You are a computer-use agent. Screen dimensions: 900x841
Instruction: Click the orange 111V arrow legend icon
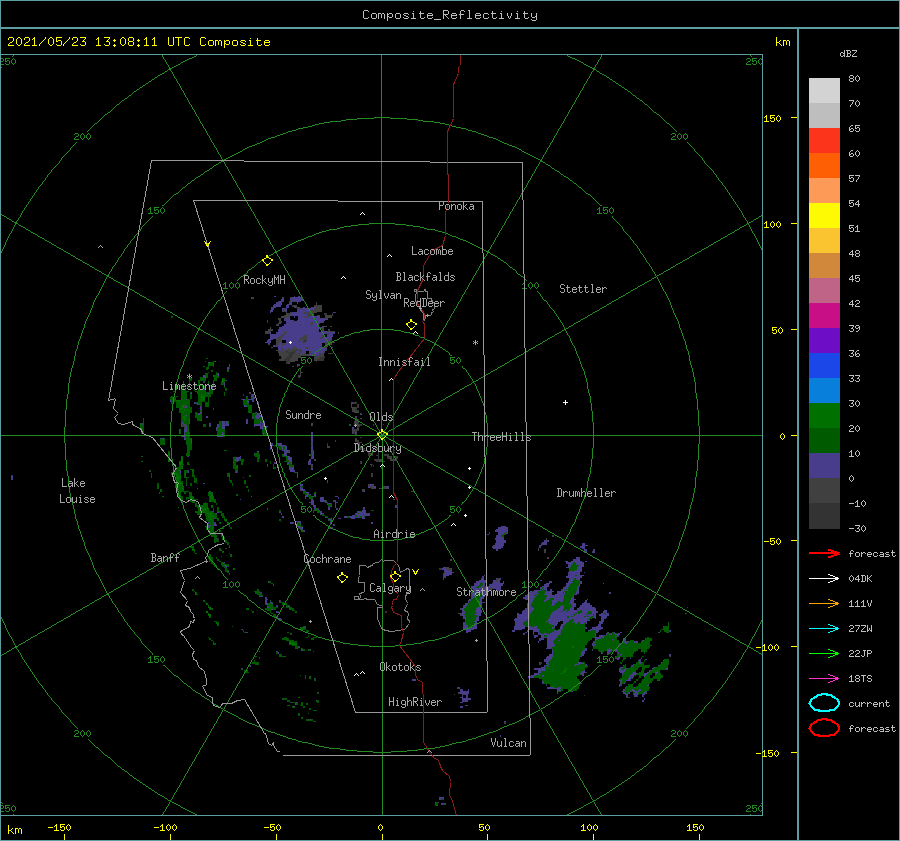[824, 603]
